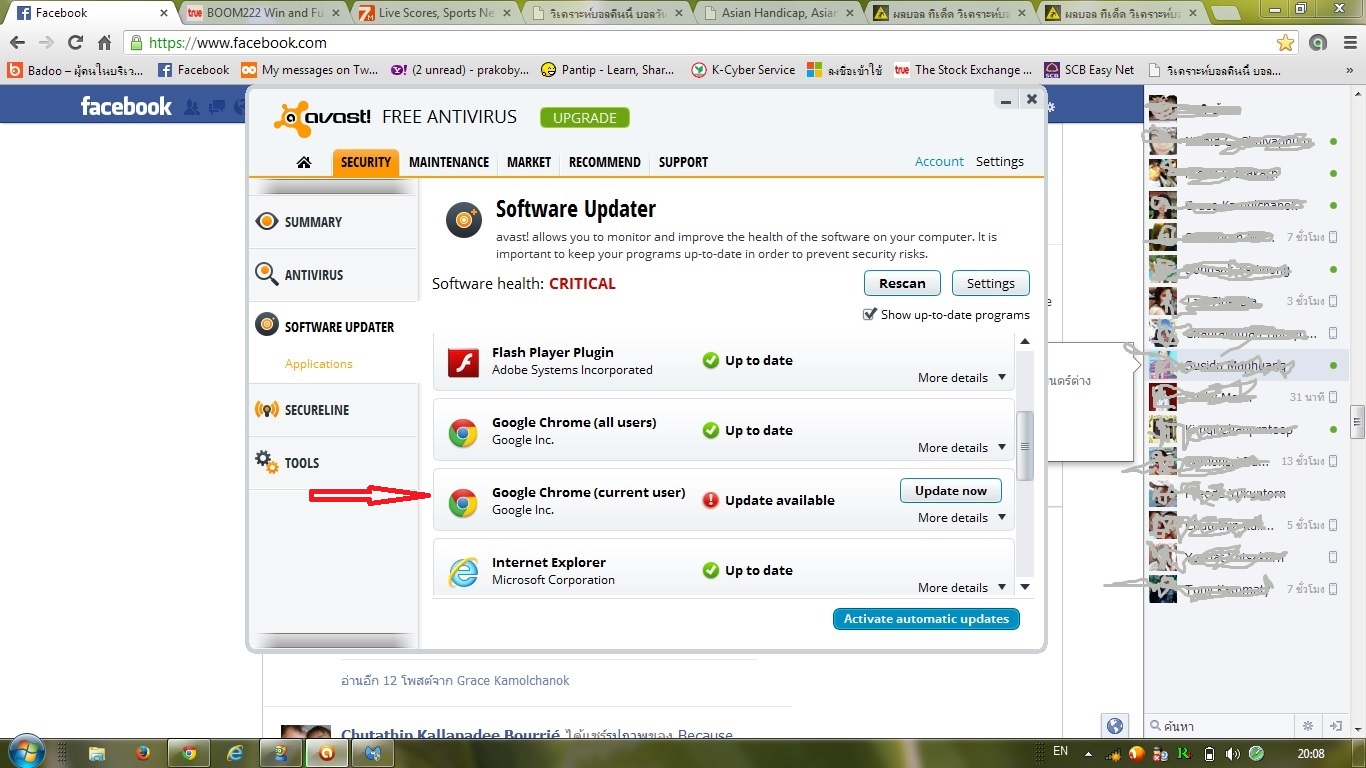This screenshot has height=768, width=1366.
Task: Click the taskbar clock showing 20:08
Action: (1310, 753)
